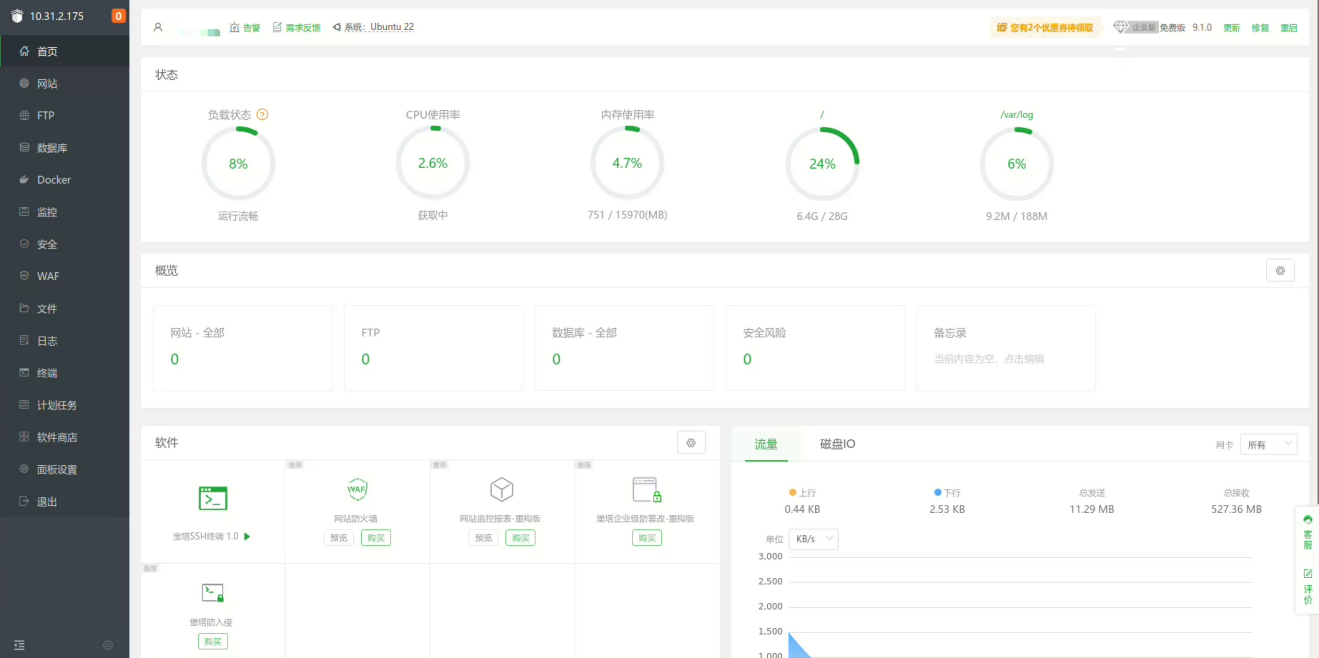This screenshot has width=1319, height=658.
Task: Open 面板设置 panel settings in sidebar
Action: tap(65, 469)
